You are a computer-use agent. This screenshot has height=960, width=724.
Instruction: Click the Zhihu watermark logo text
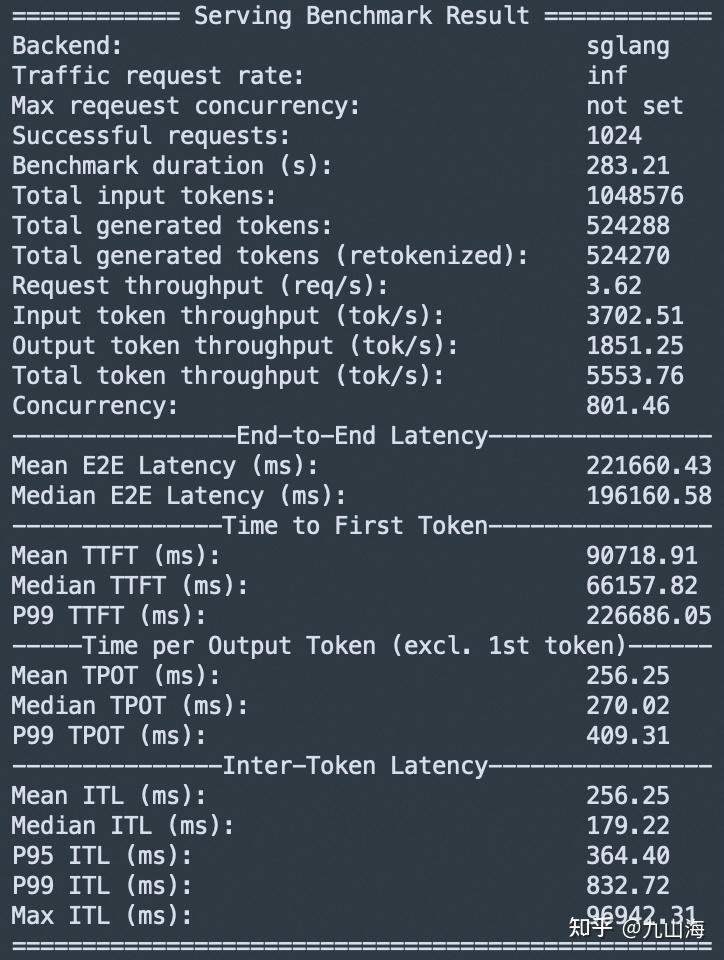(591, 927)
